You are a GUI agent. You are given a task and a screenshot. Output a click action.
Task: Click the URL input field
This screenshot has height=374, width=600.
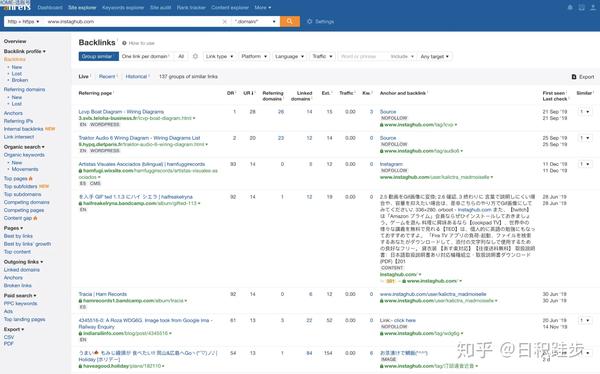[132, 22]
